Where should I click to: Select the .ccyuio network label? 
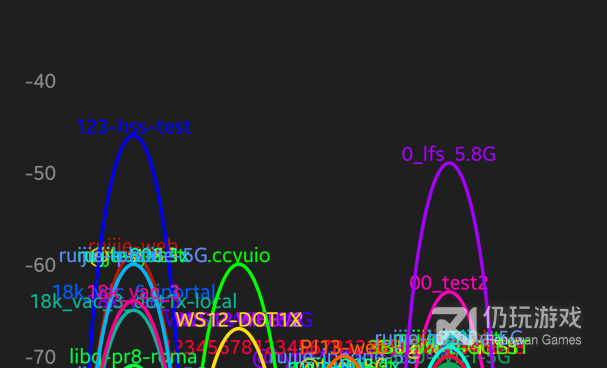(x=239, y=256)
